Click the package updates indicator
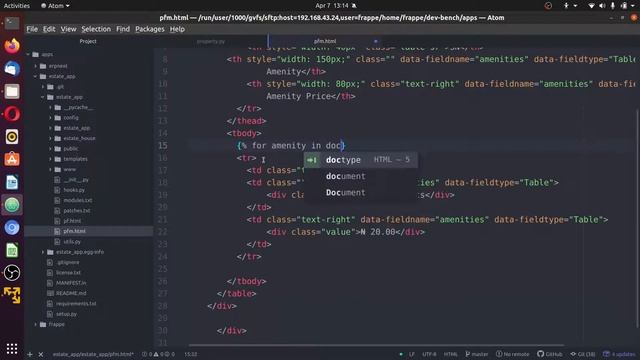Screen dimensions: 640x360 click(620, 354)
